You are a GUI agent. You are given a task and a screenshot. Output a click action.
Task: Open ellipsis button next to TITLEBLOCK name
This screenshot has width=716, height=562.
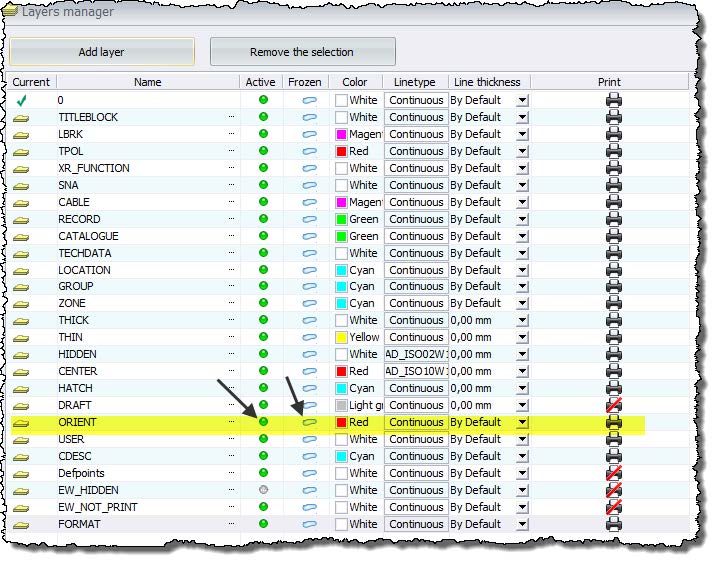point(232,117)
